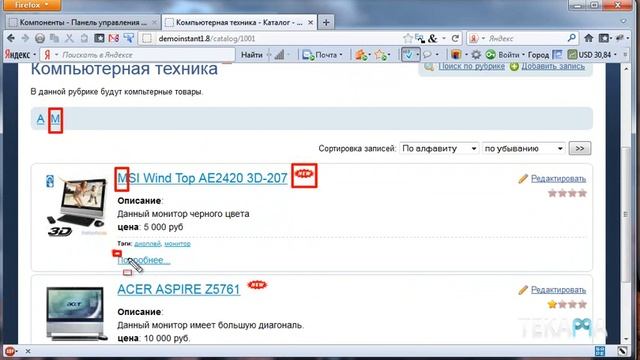Open the дисплей tag link

pyautogui.click(x=147, y=244)
